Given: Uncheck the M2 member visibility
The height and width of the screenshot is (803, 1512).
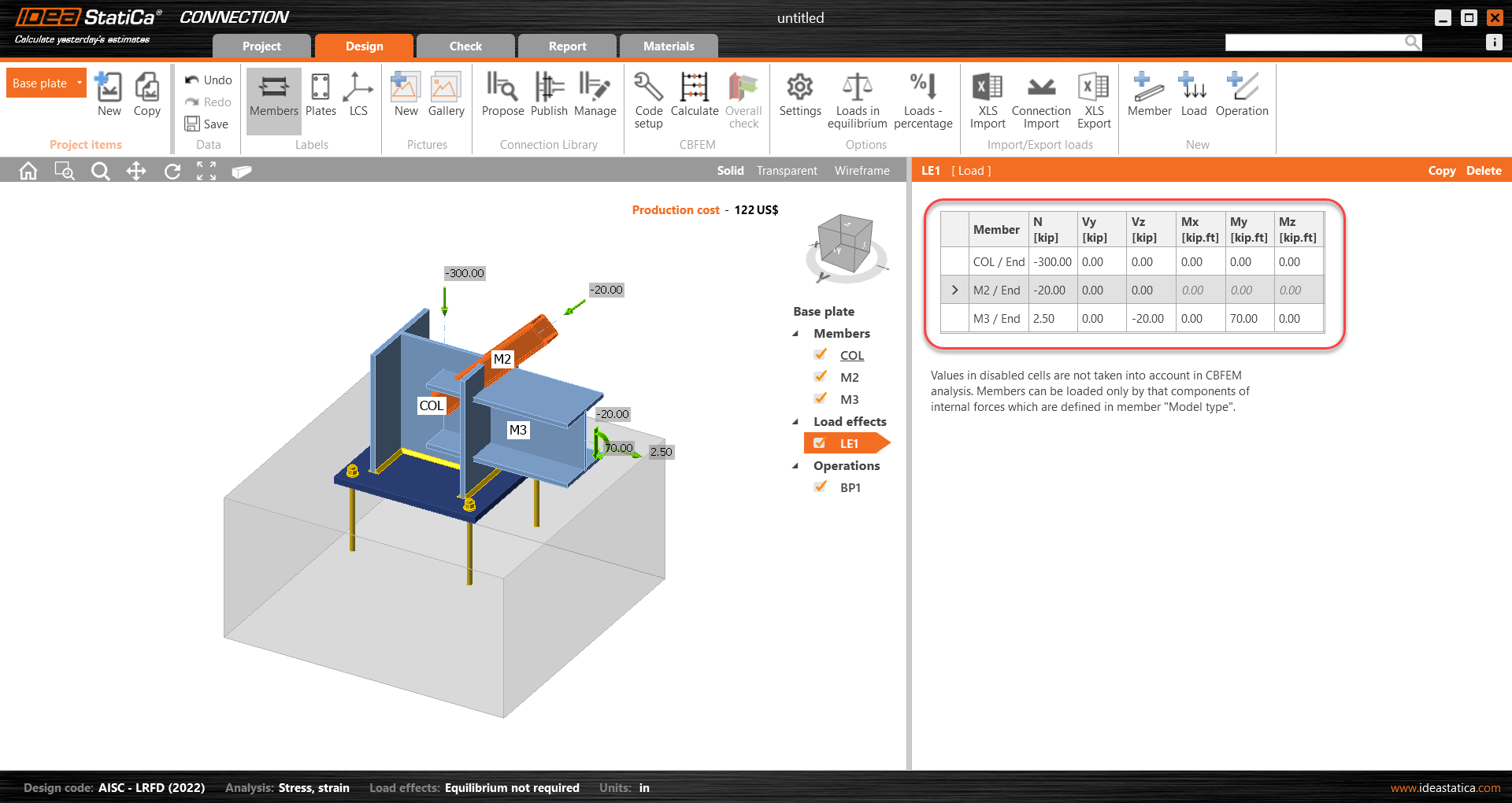Looking at the screenshot, I should pos(821,376).
